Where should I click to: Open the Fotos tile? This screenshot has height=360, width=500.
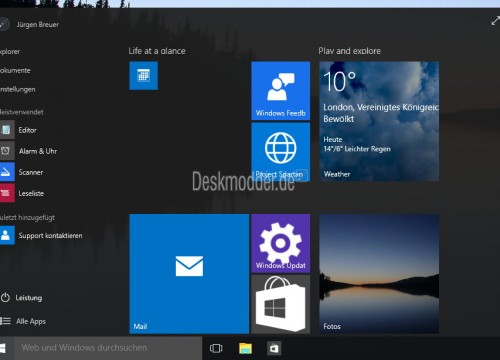(x=379, y=274)
